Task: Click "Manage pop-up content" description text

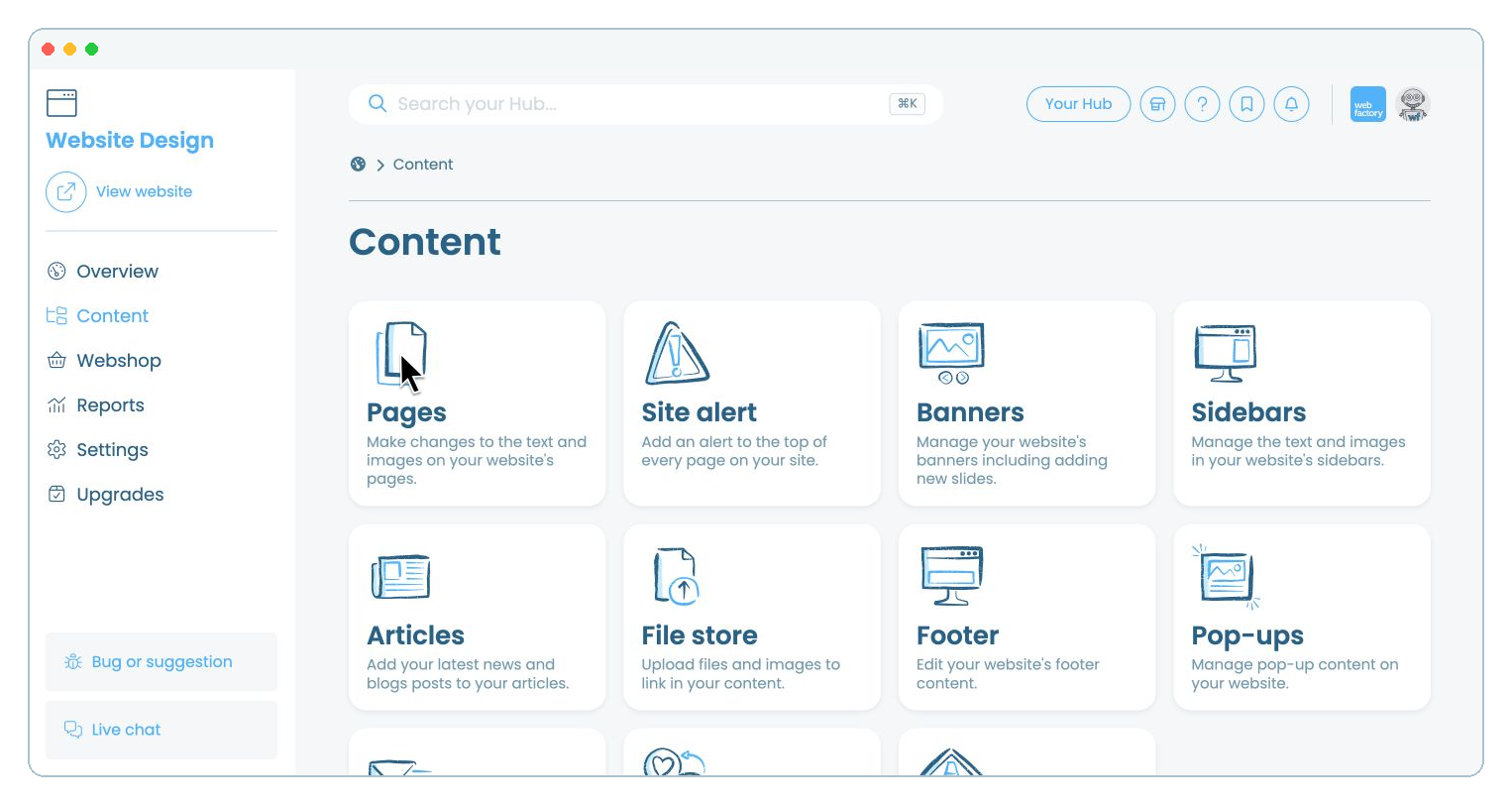Action: (1295, 674)
